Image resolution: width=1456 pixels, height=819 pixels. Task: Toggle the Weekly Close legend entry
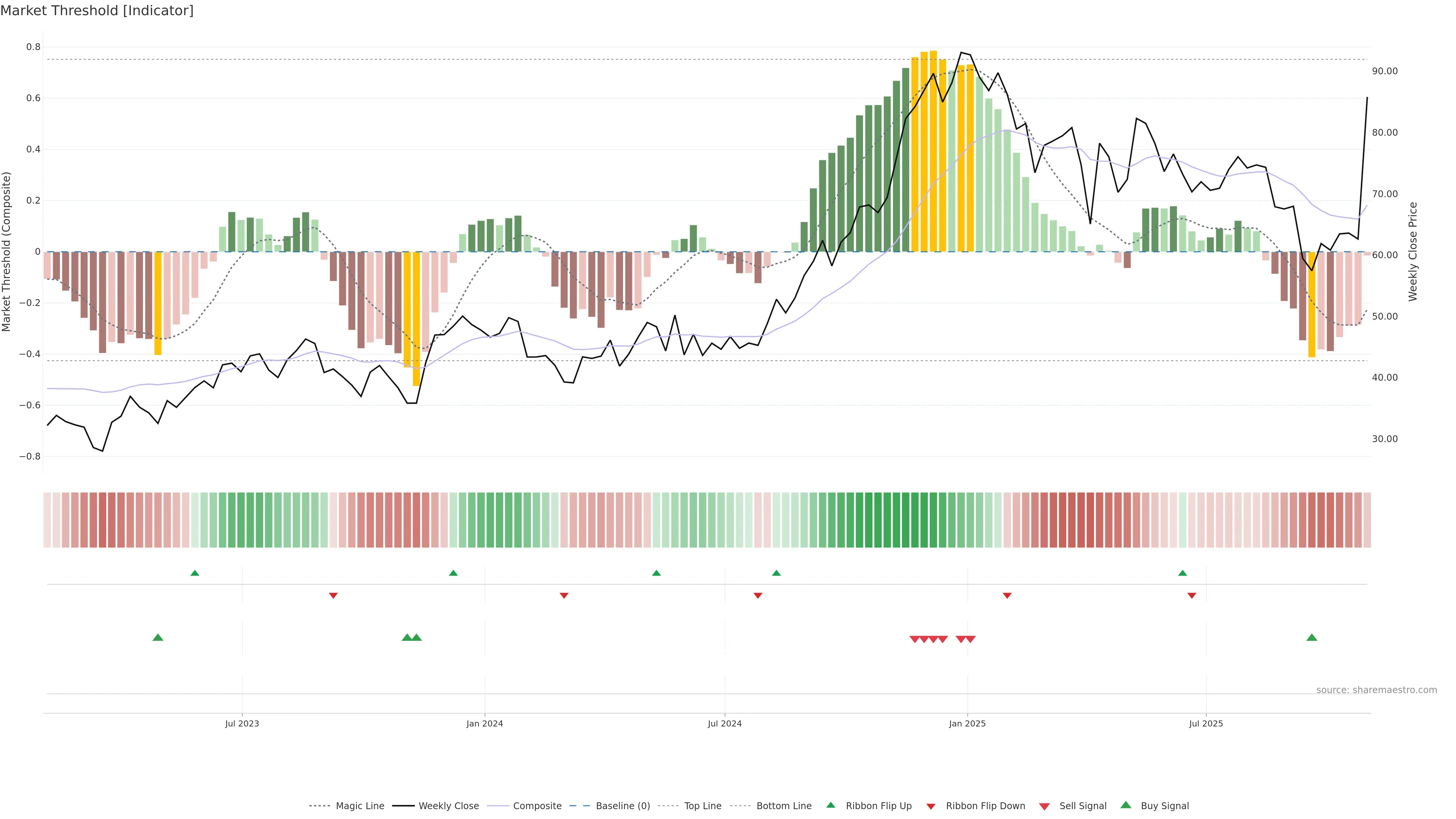[x=448, y=806]
